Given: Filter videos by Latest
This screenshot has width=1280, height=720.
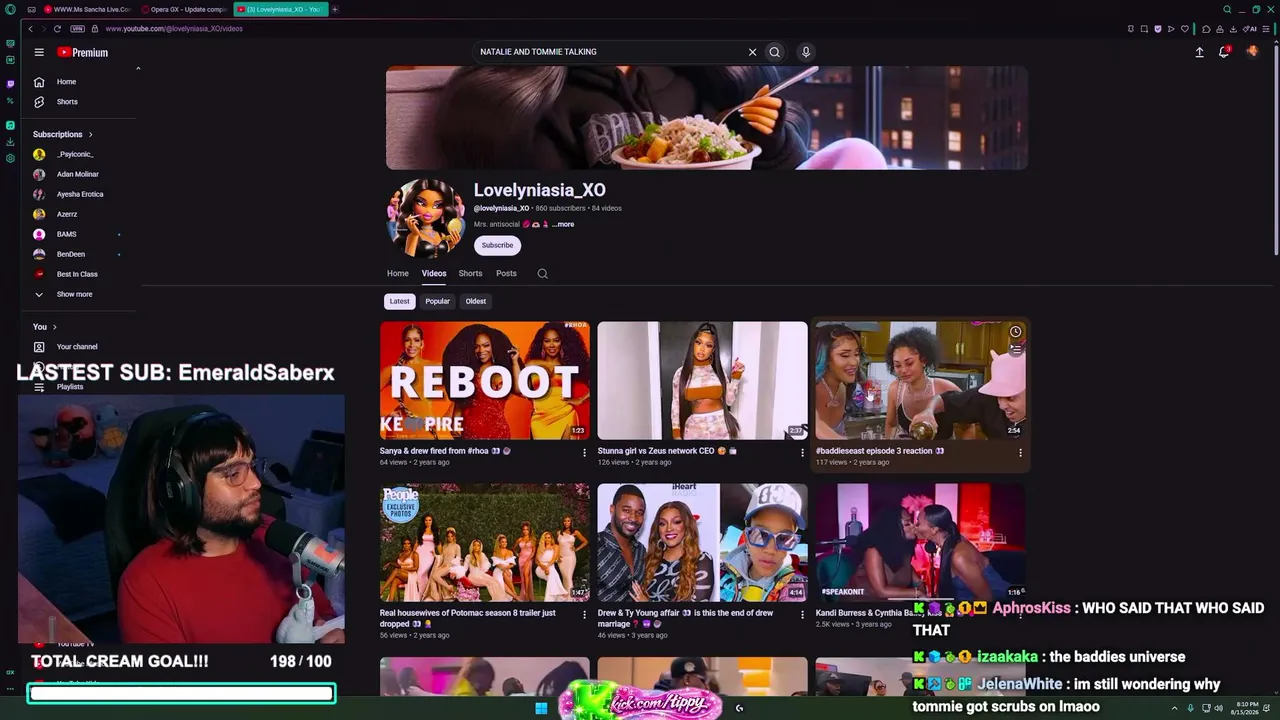Looking at the screenshot, I should click(x=399, y=301).
